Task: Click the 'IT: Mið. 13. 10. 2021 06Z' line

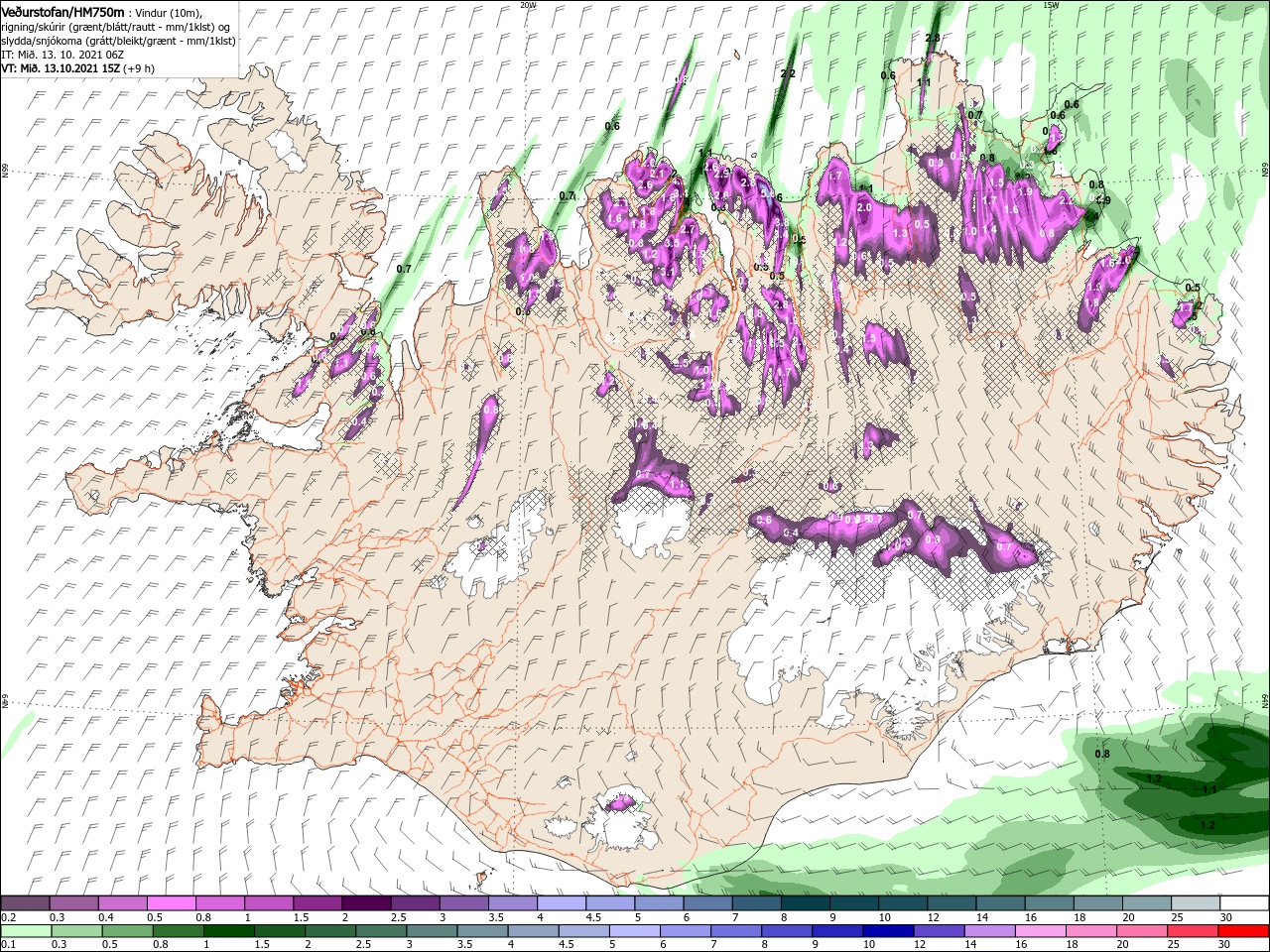Action: 62,56
